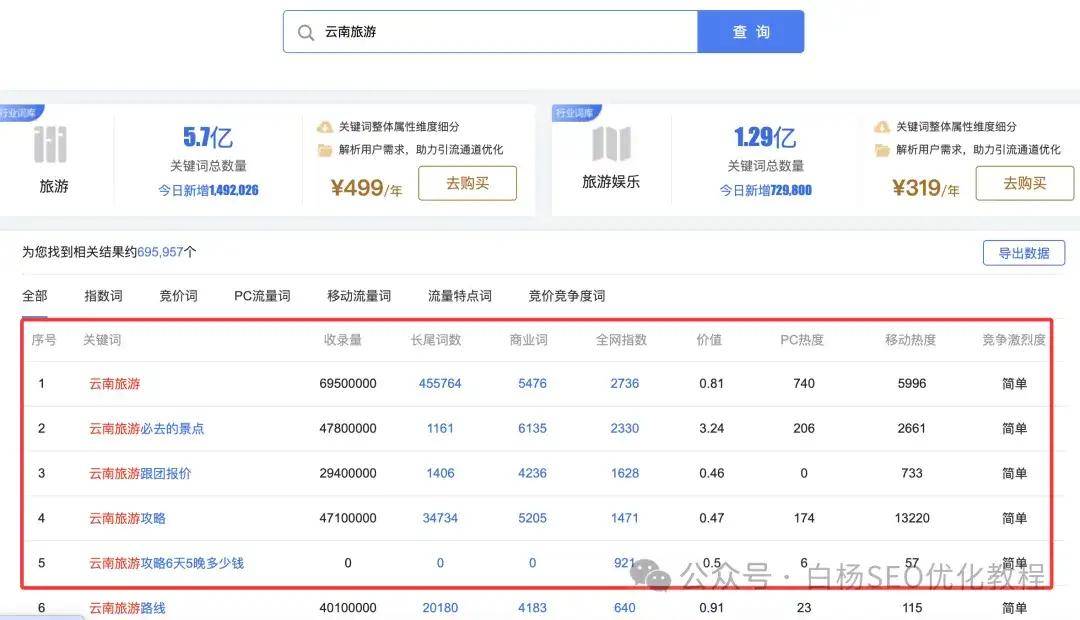Open keyword 云南旅游必去的景点
Screen dimensions: 1080x620
tap(146, 428)
